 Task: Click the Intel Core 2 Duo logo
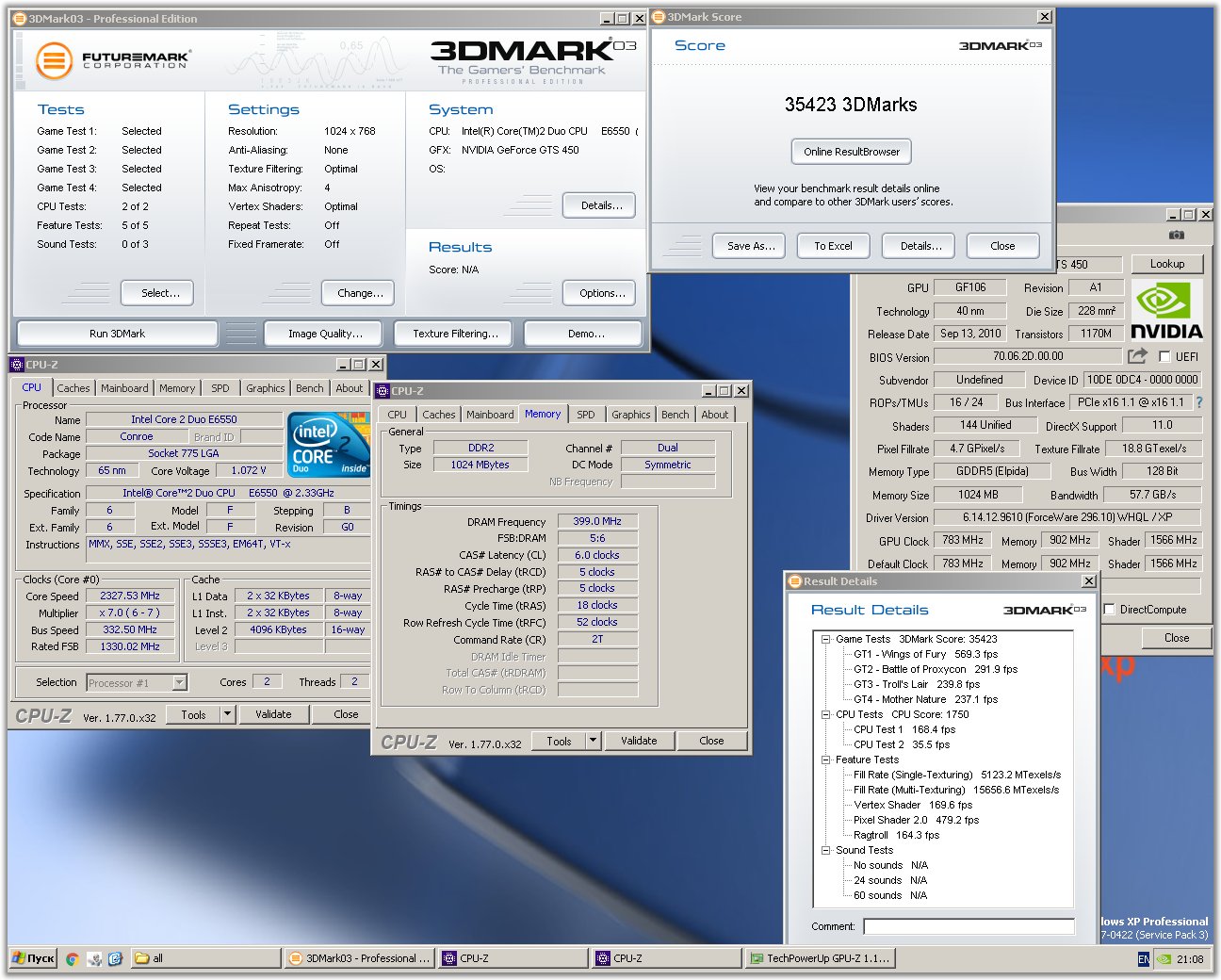(x=329, y=444)
